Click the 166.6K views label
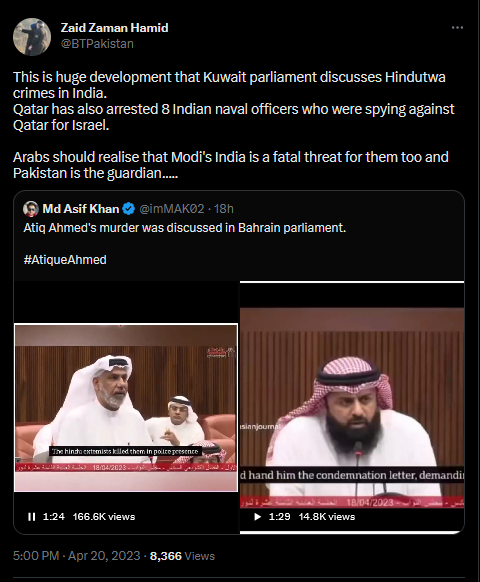 click(104, 517)
